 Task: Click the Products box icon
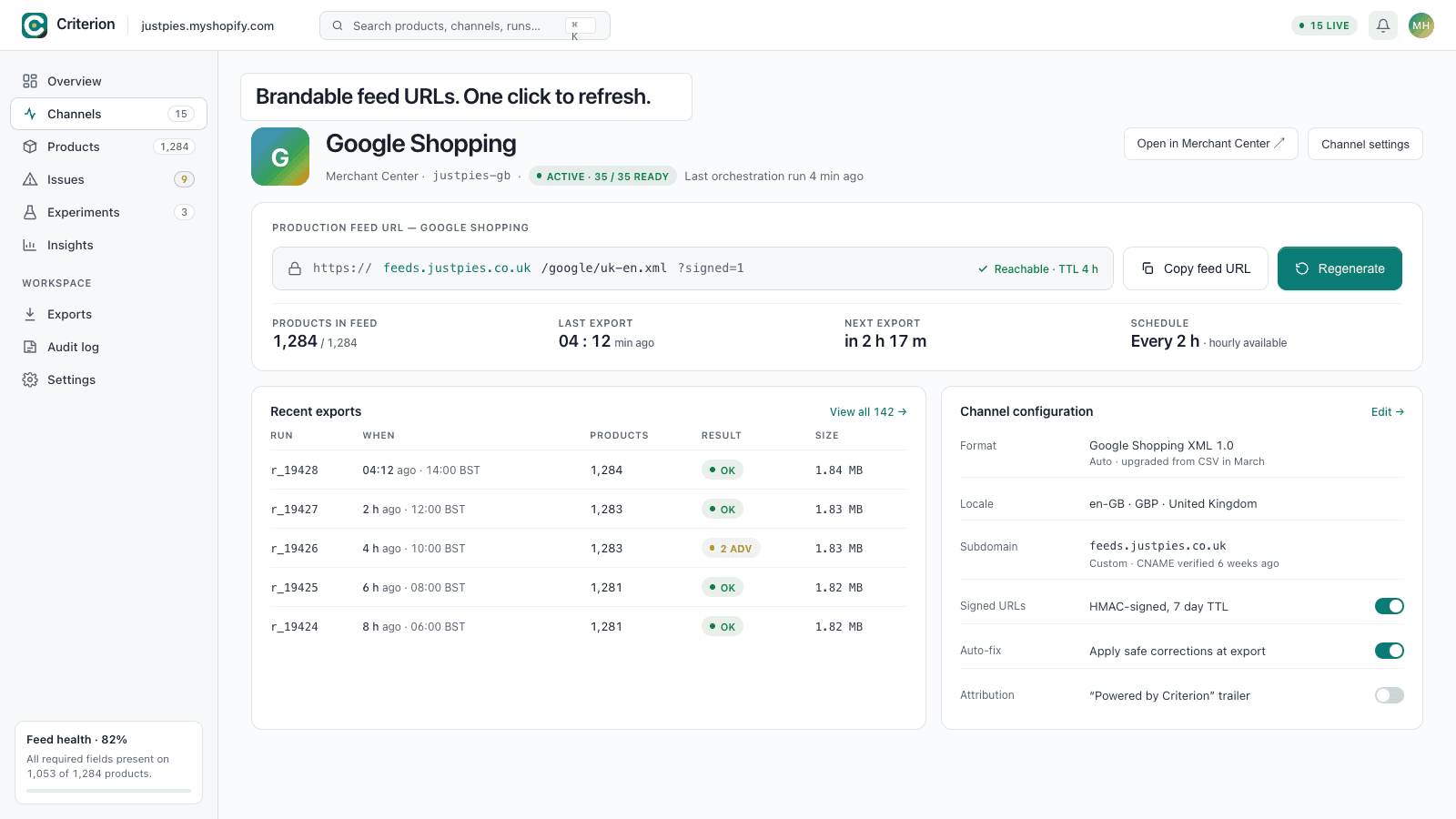(30, 147)
